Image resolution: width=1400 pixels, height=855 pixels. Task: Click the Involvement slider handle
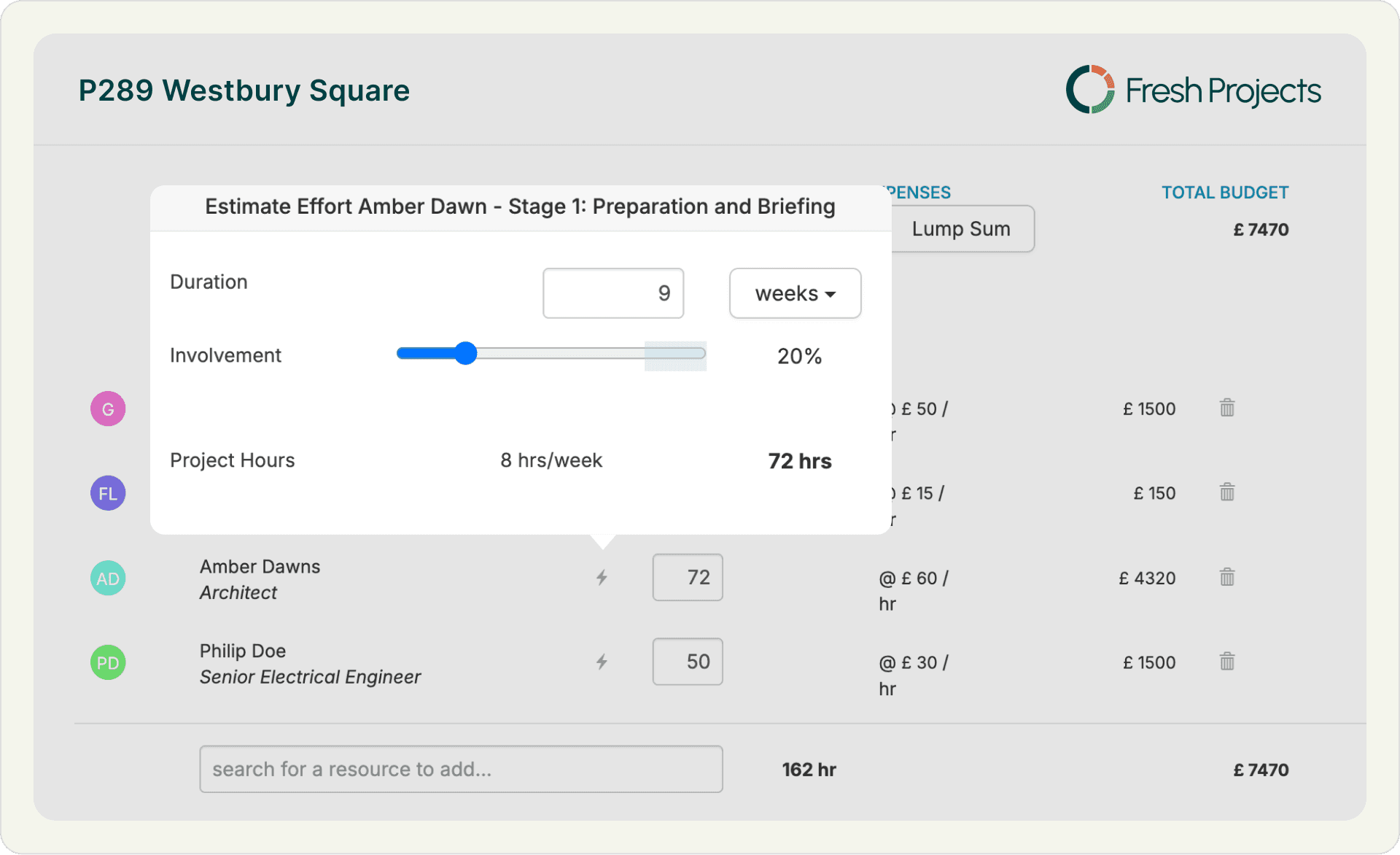(465, 354)
